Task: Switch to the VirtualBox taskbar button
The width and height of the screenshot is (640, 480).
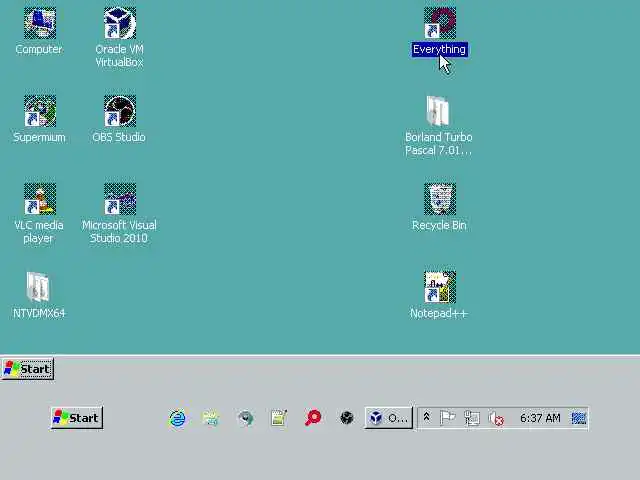Action: coord(389,418)
